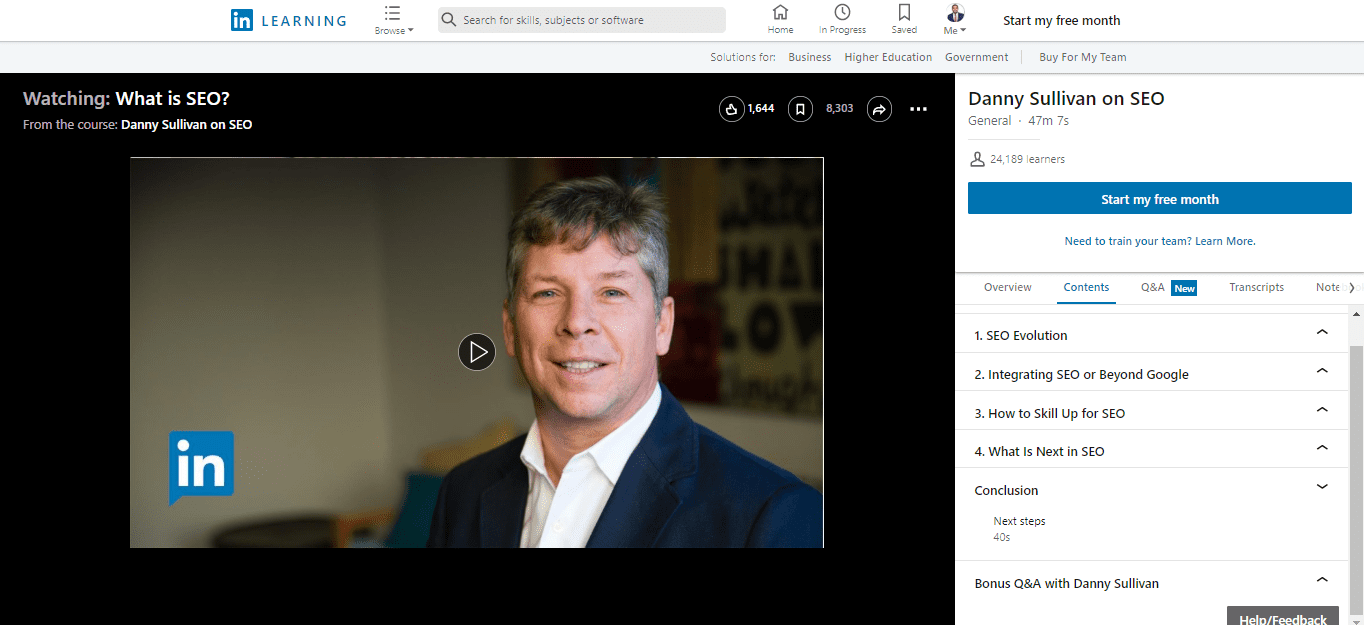The image size is (1364, 625).
Task: Open Business solutions link
Action: pos(809,57)
